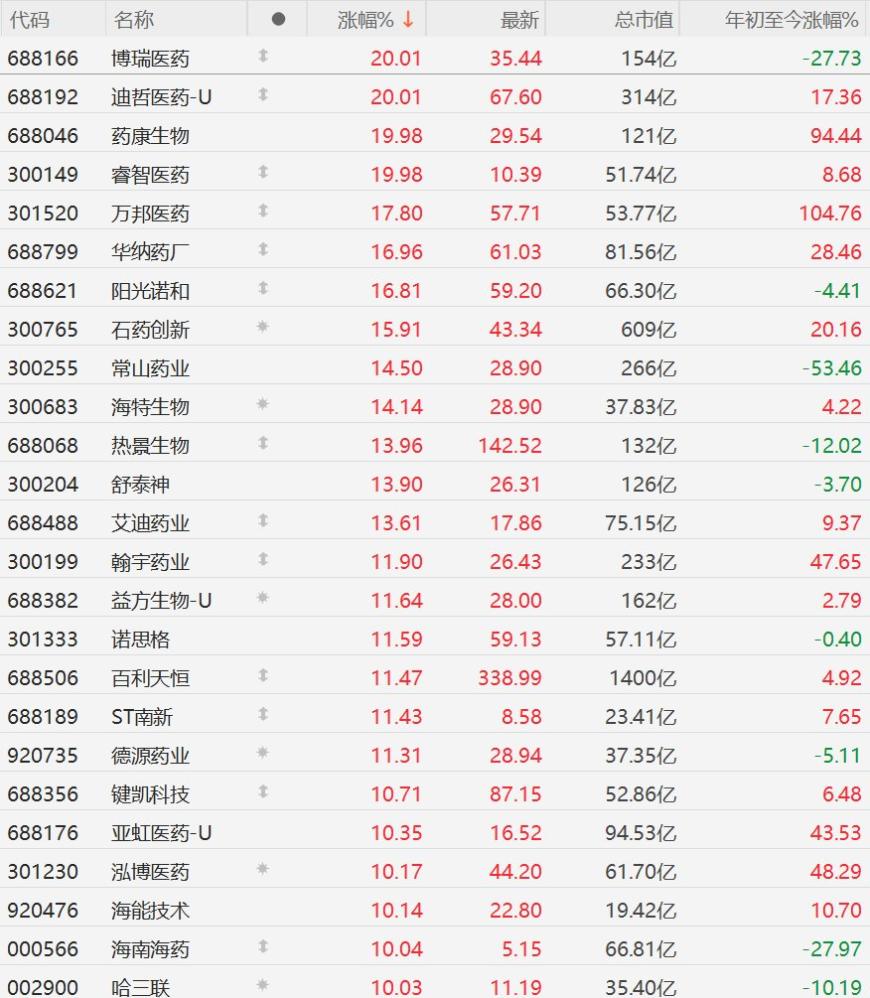This screenshot has height=998, width=870.
Task: Click the 亚虹医药-U stock name
Action: (x=162, y=833)
